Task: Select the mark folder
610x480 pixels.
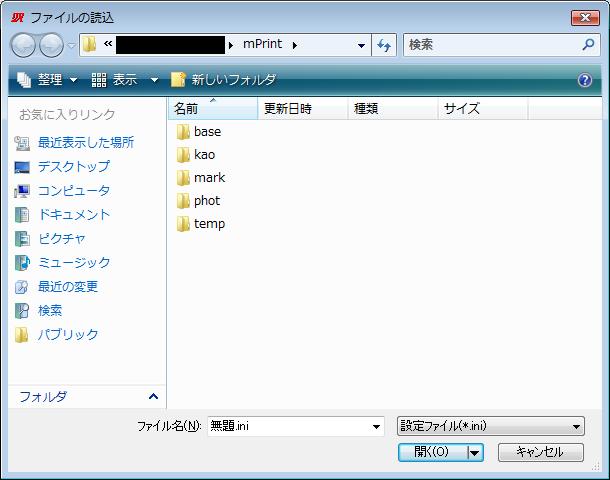Action: (x=209, y=178)
